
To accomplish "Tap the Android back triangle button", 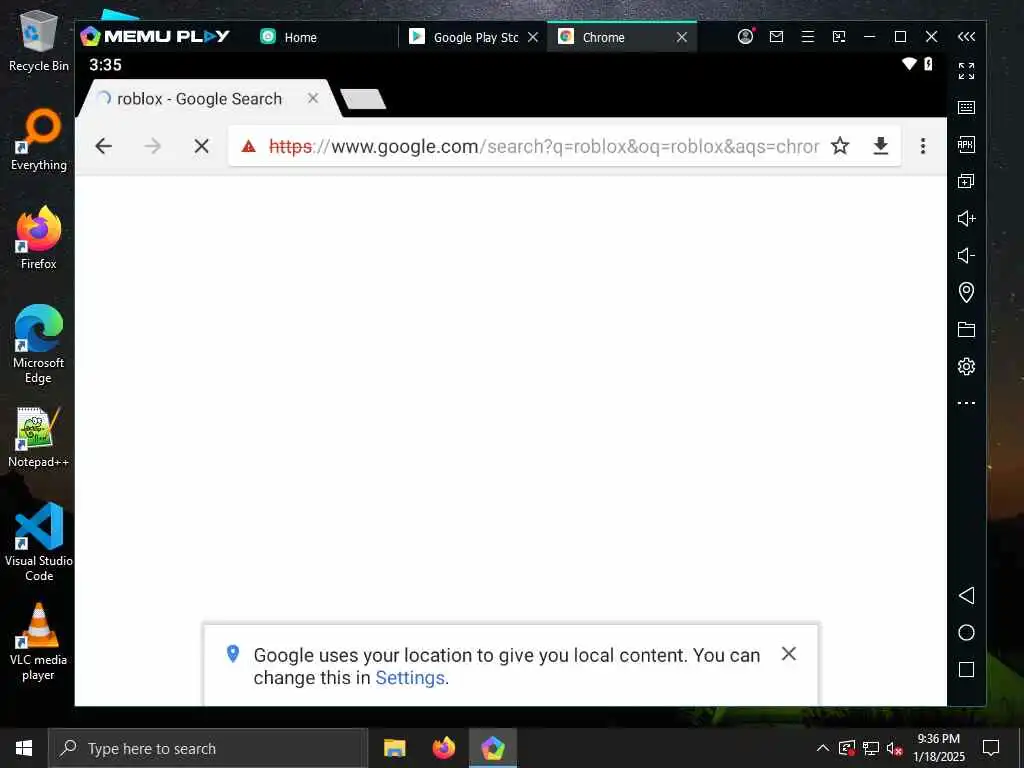I will pos(966,595).
